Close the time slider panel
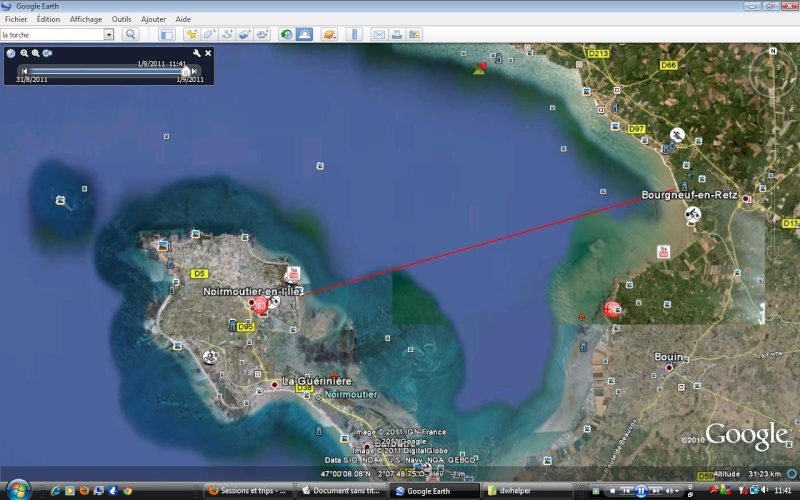The height and width of the screenshot is (500, 800). click(208, 53)
